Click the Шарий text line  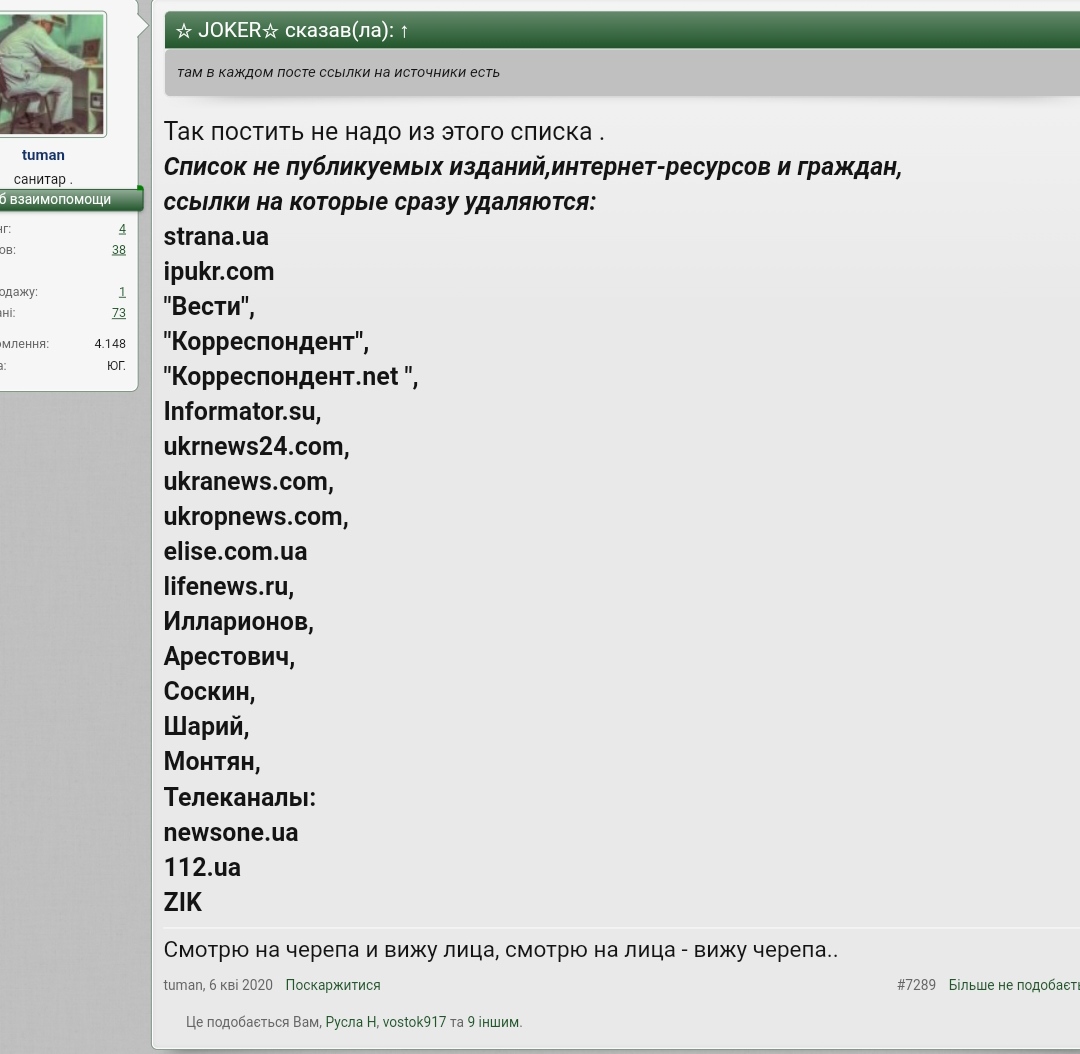tap(207, 727)
